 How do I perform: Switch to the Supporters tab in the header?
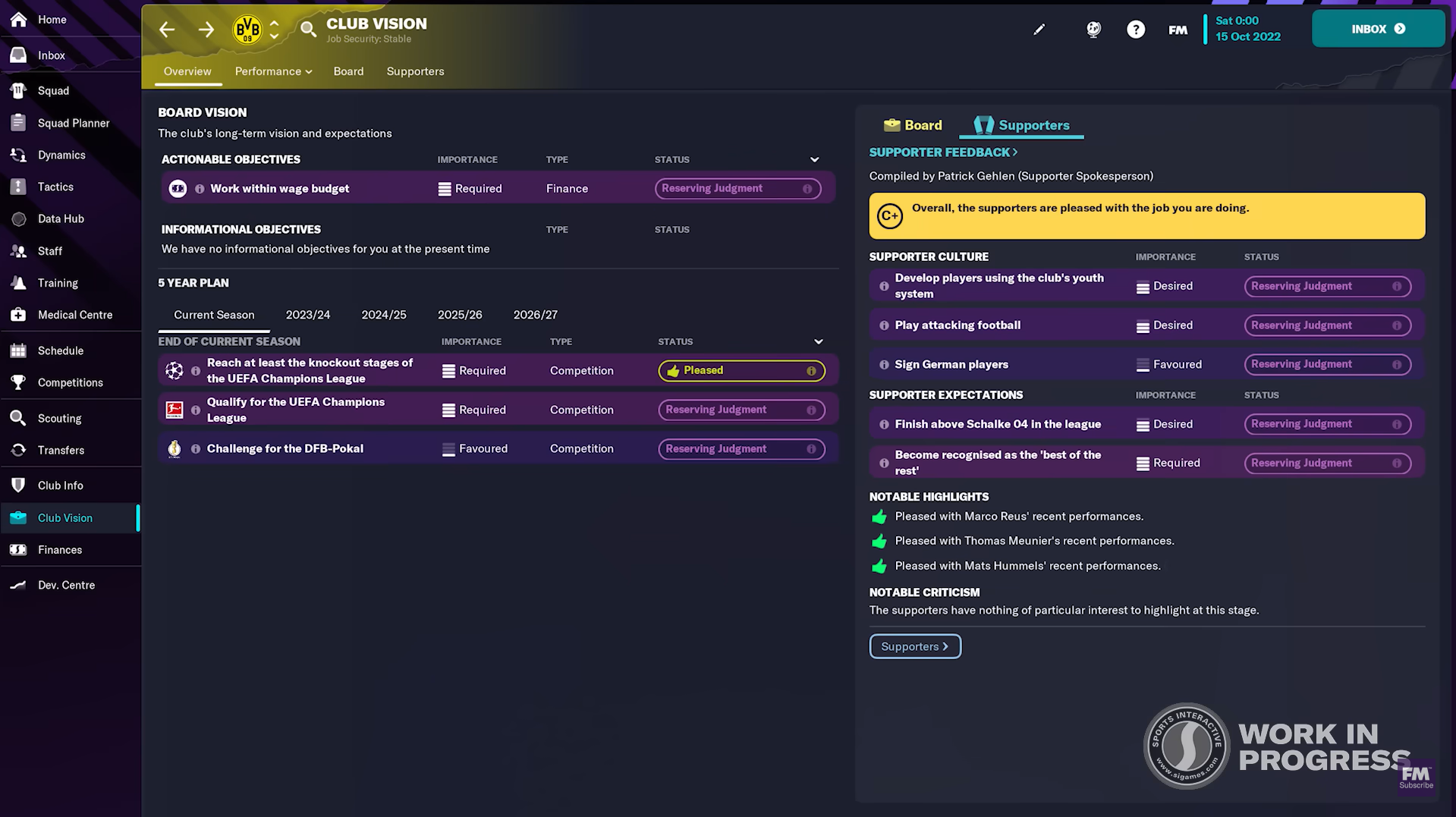click(415, 71)
